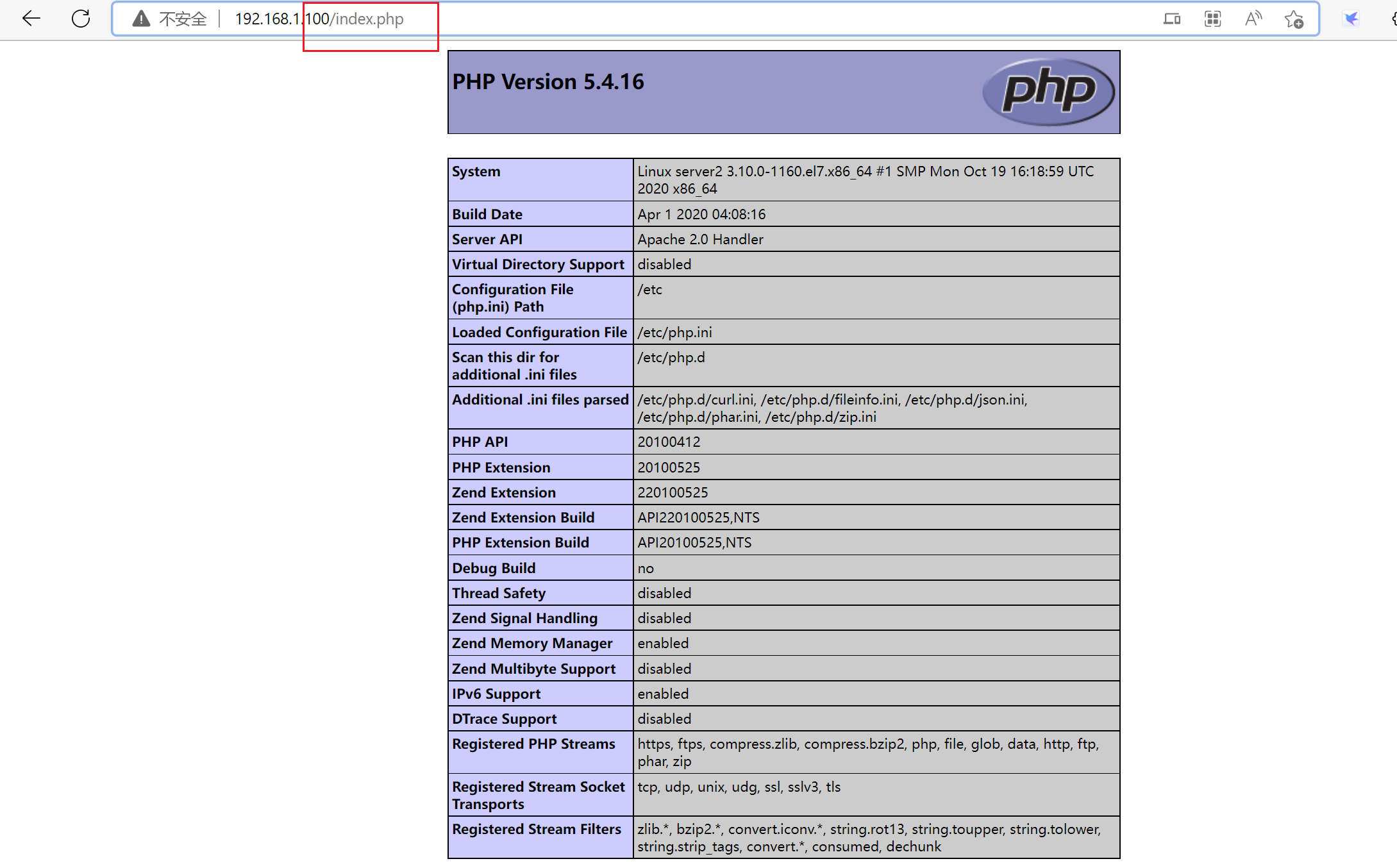Click the 'Build Date' label
Image resolution: width=1397 pixels, height=868 pixels.
487,214
